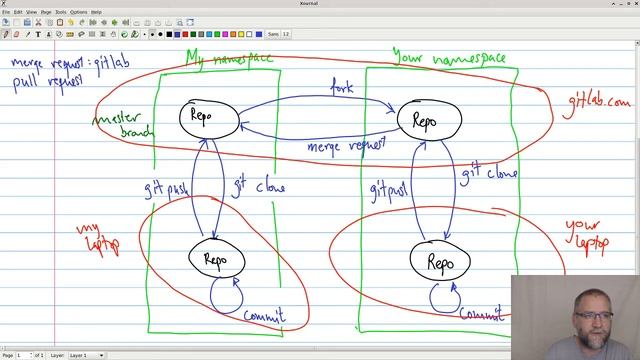Open a file with the Open icon
Image resolution: width=640 pixels, height=360 pixels.
tap(27, 22)
